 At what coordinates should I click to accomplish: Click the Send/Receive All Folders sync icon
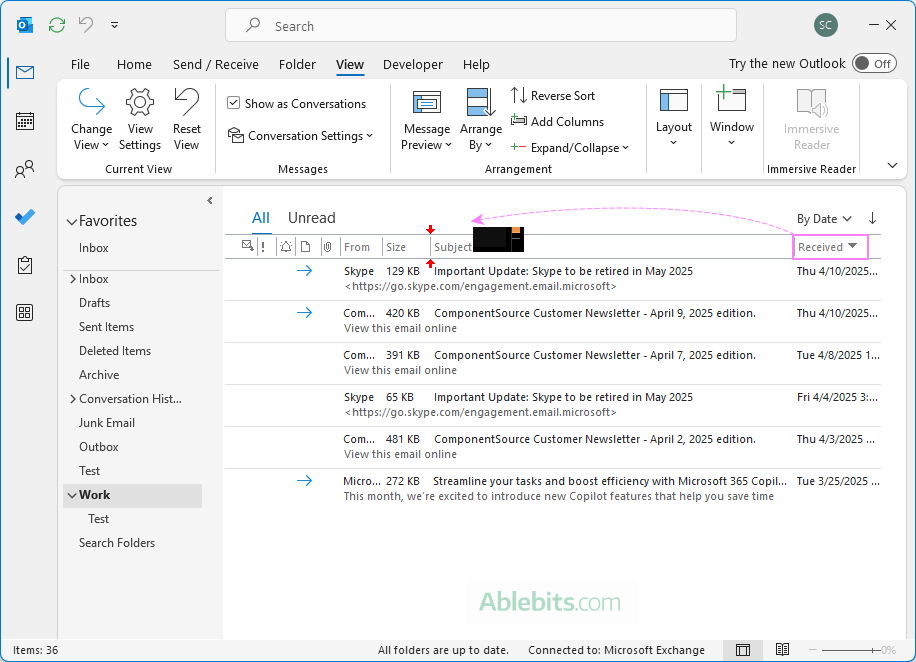click(57, 25)
